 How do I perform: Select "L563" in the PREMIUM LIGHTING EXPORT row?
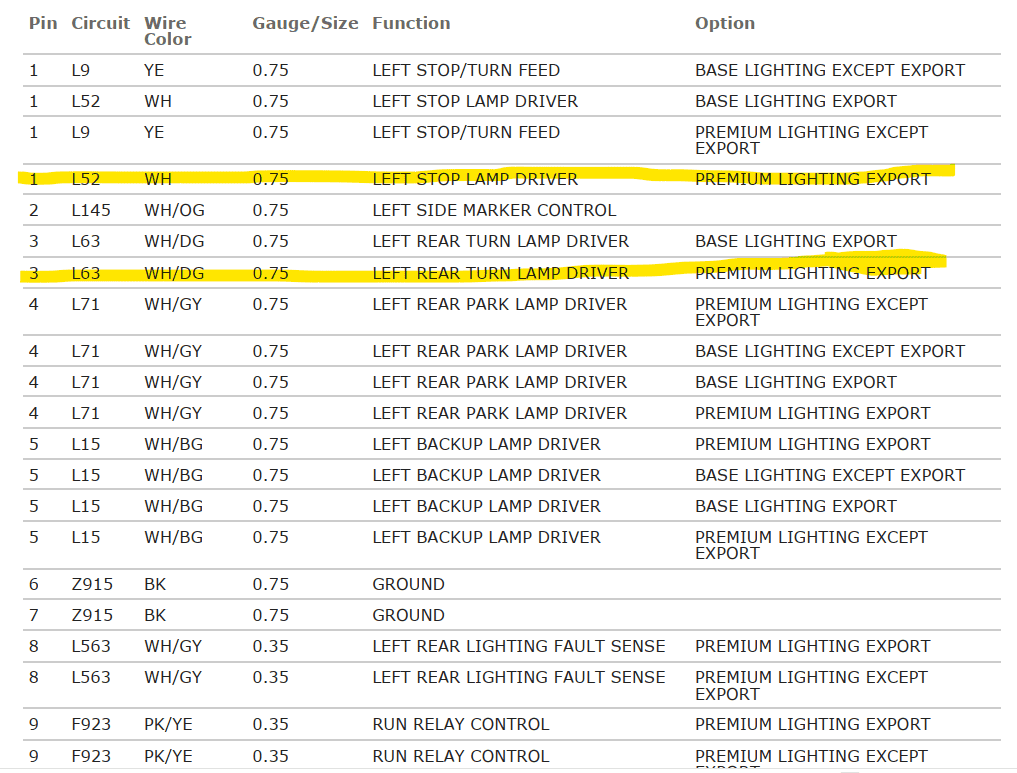point(91,647)
